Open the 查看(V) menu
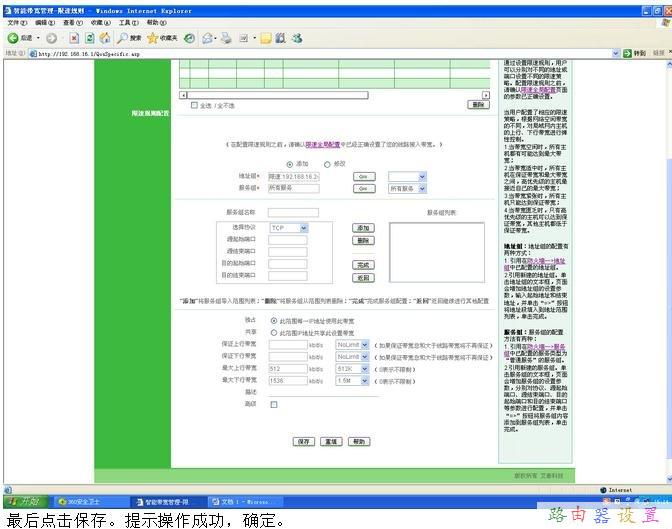 [x=72, y=22]
